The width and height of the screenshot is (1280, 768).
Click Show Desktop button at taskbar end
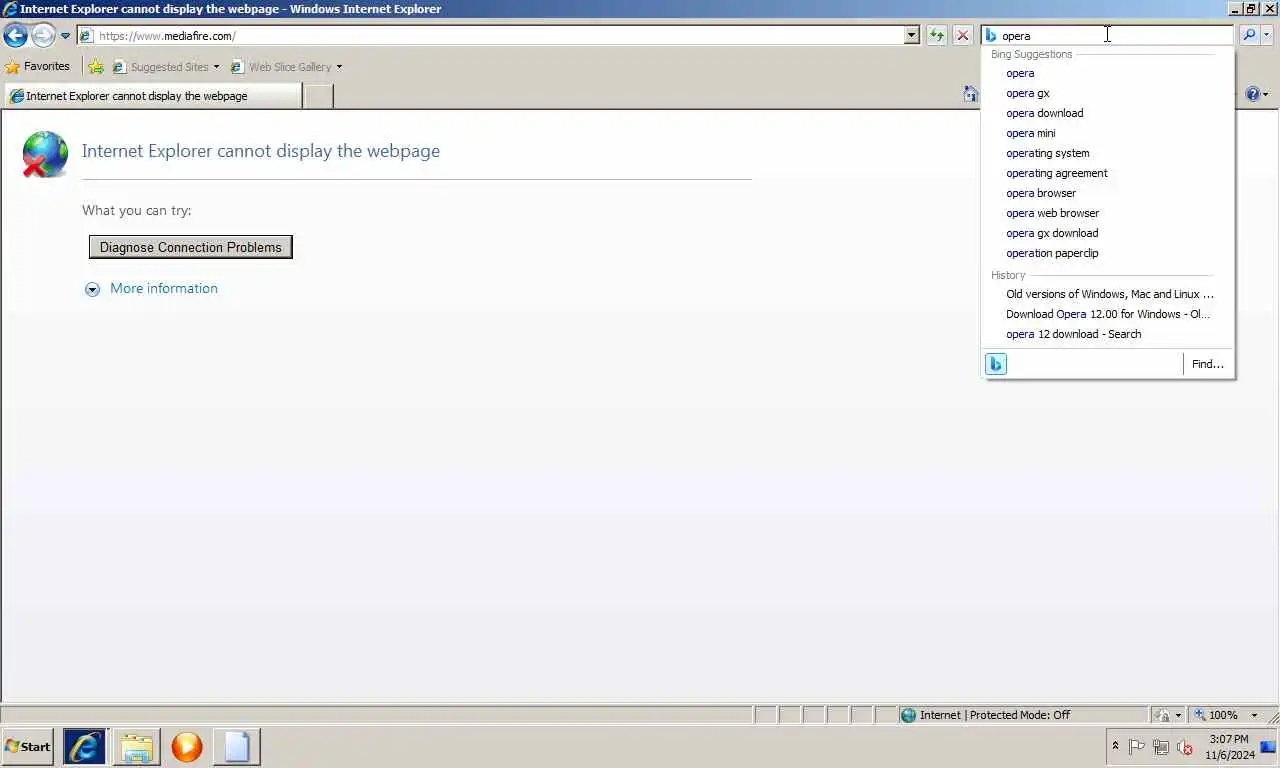[x=1270, y=747]
